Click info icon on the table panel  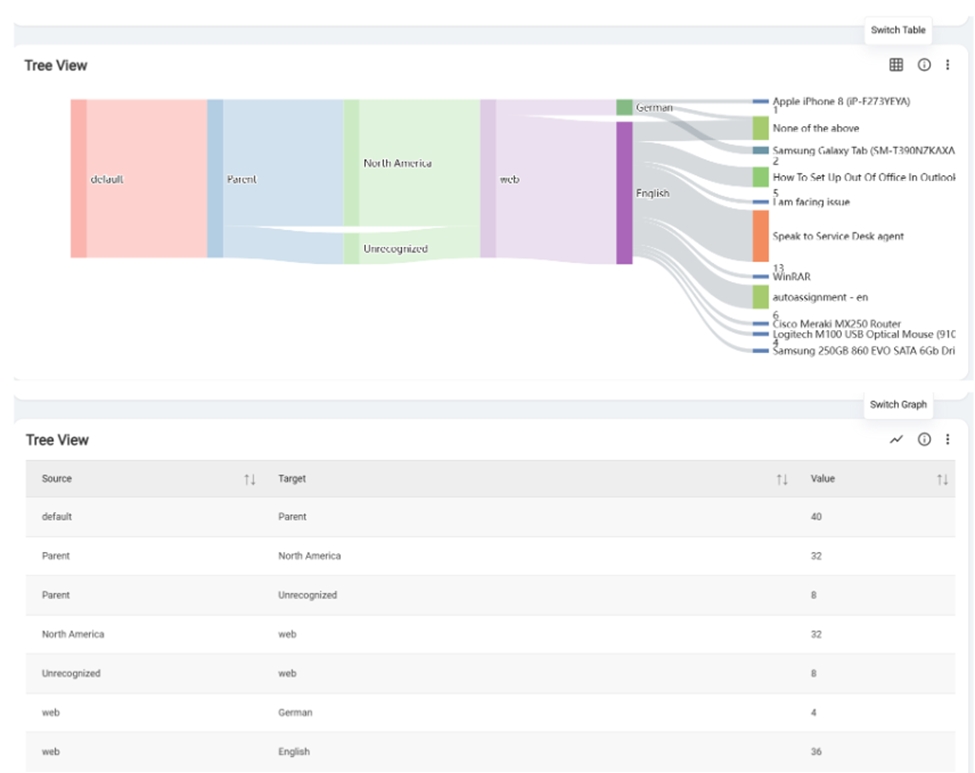[x=924, y=440]
